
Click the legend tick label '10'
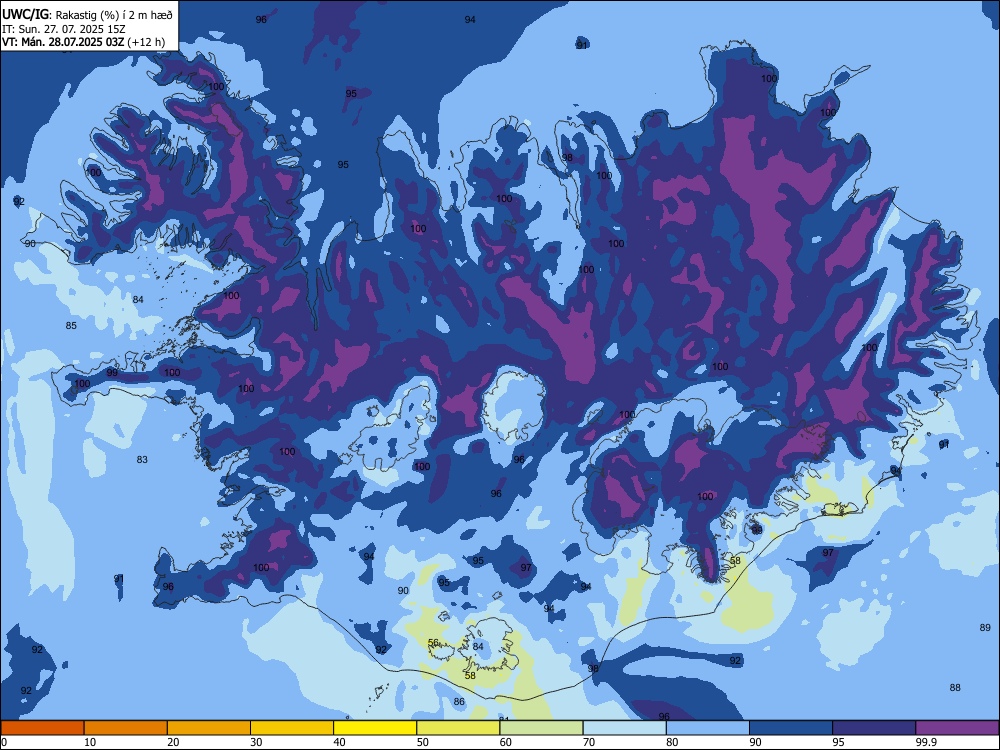(90, 742)
